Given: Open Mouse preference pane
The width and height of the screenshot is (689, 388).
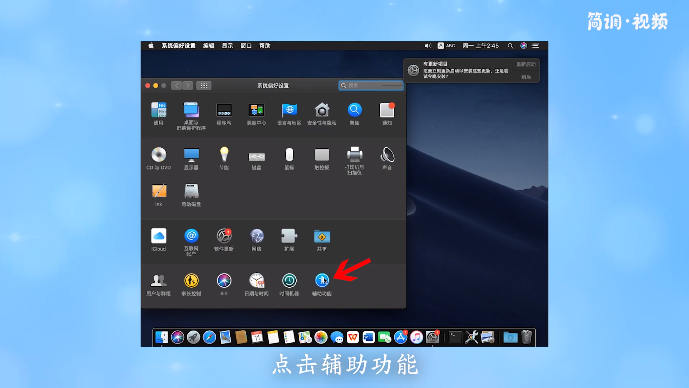Looking at the screenshot, I should tap(289, 155).
